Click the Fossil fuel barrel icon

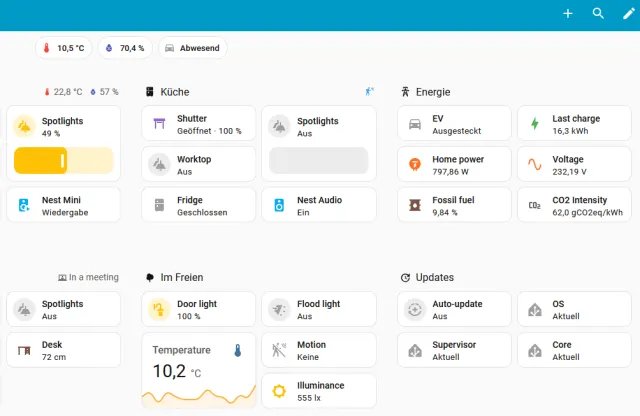coord(415,205)
